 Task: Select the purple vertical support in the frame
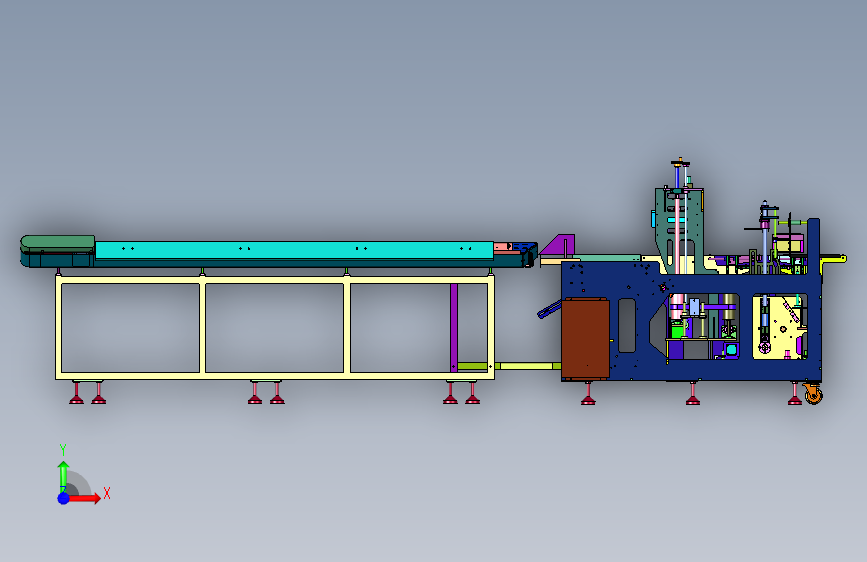[x=454, y=327]
